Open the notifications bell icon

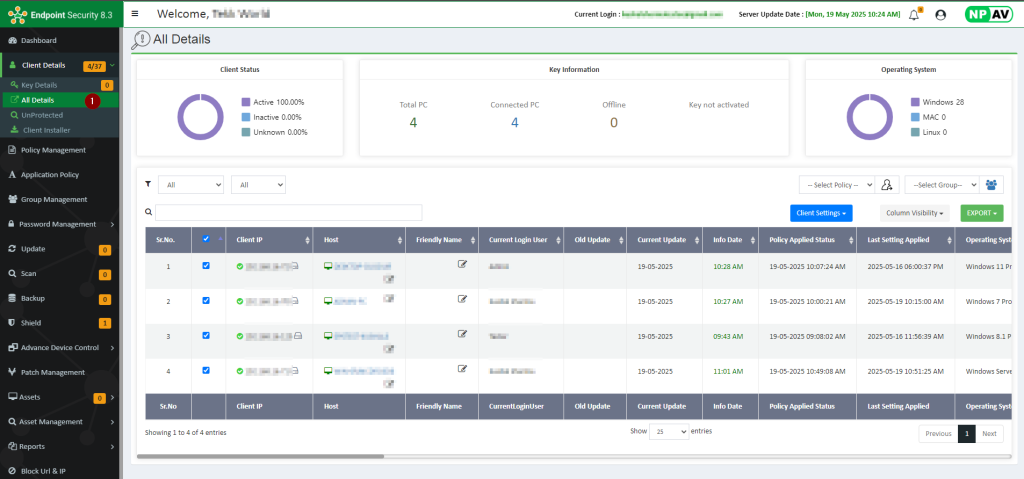pyautogui.click(x=913, y=15)
